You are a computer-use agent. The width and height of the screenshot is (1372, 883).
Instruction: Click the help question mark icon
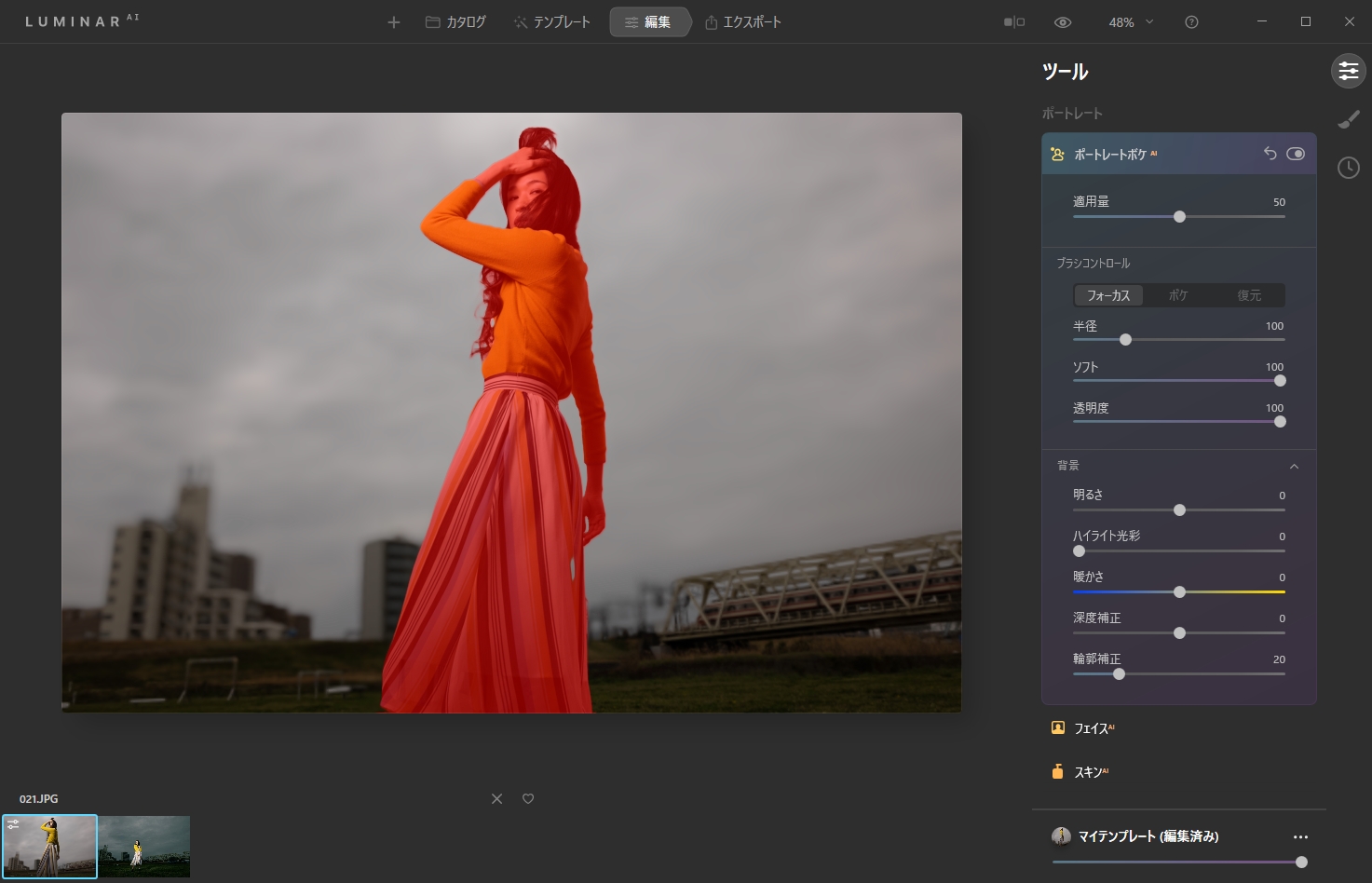tap(1191, 22)
